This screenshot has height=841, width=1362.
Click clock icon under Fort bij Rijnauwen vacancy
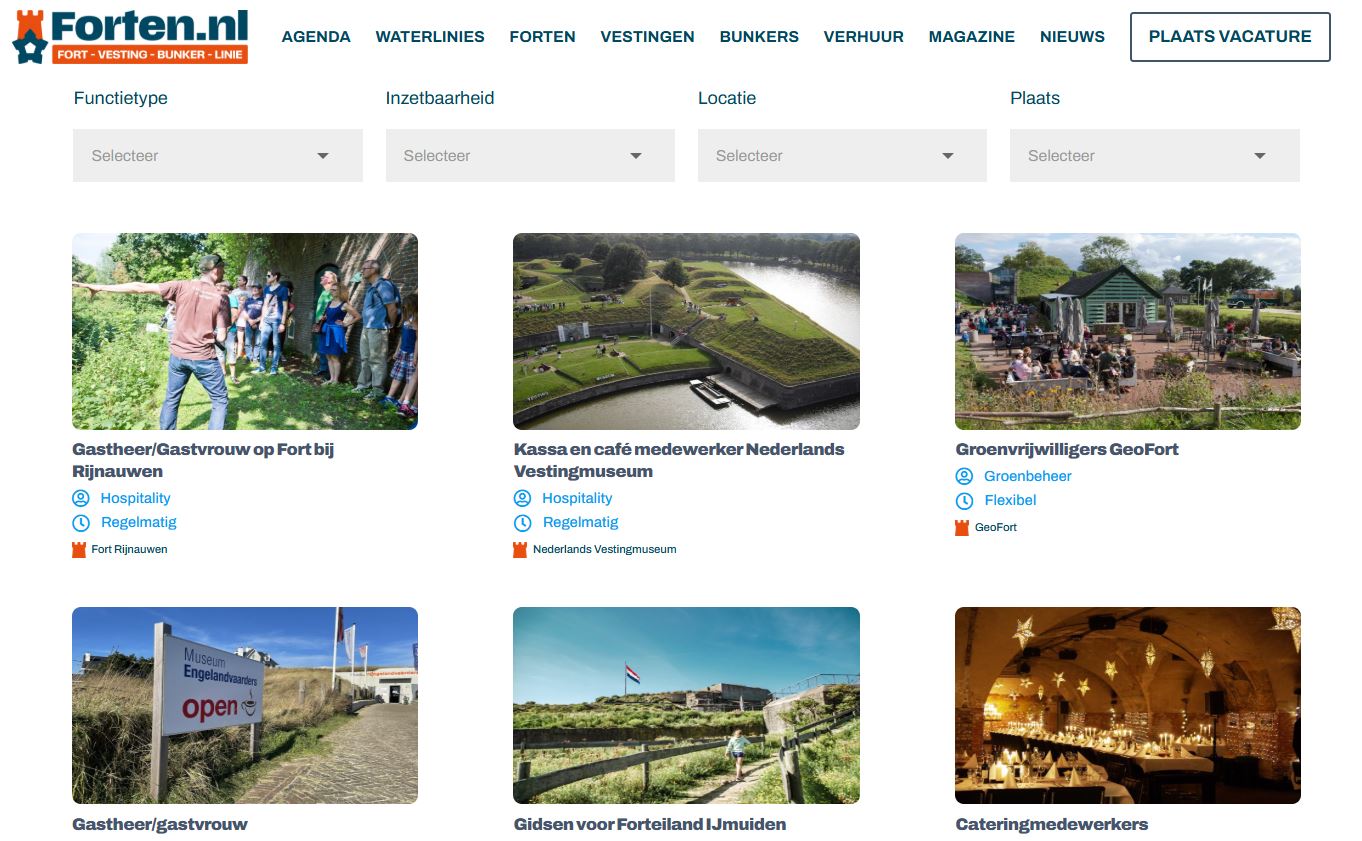coord(81,523)
